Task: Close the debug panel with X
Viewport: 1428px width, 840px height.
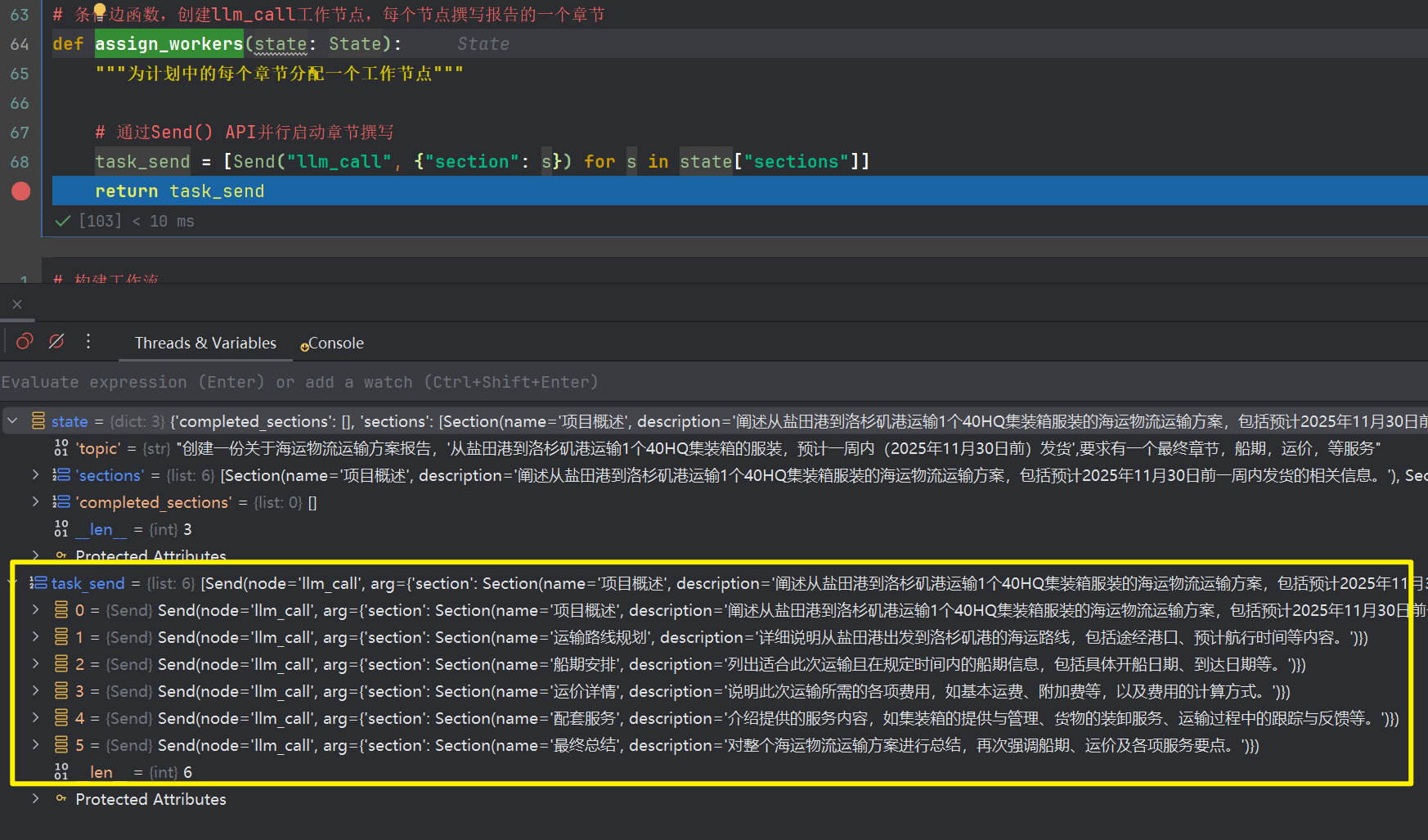Action: (17, 304)
